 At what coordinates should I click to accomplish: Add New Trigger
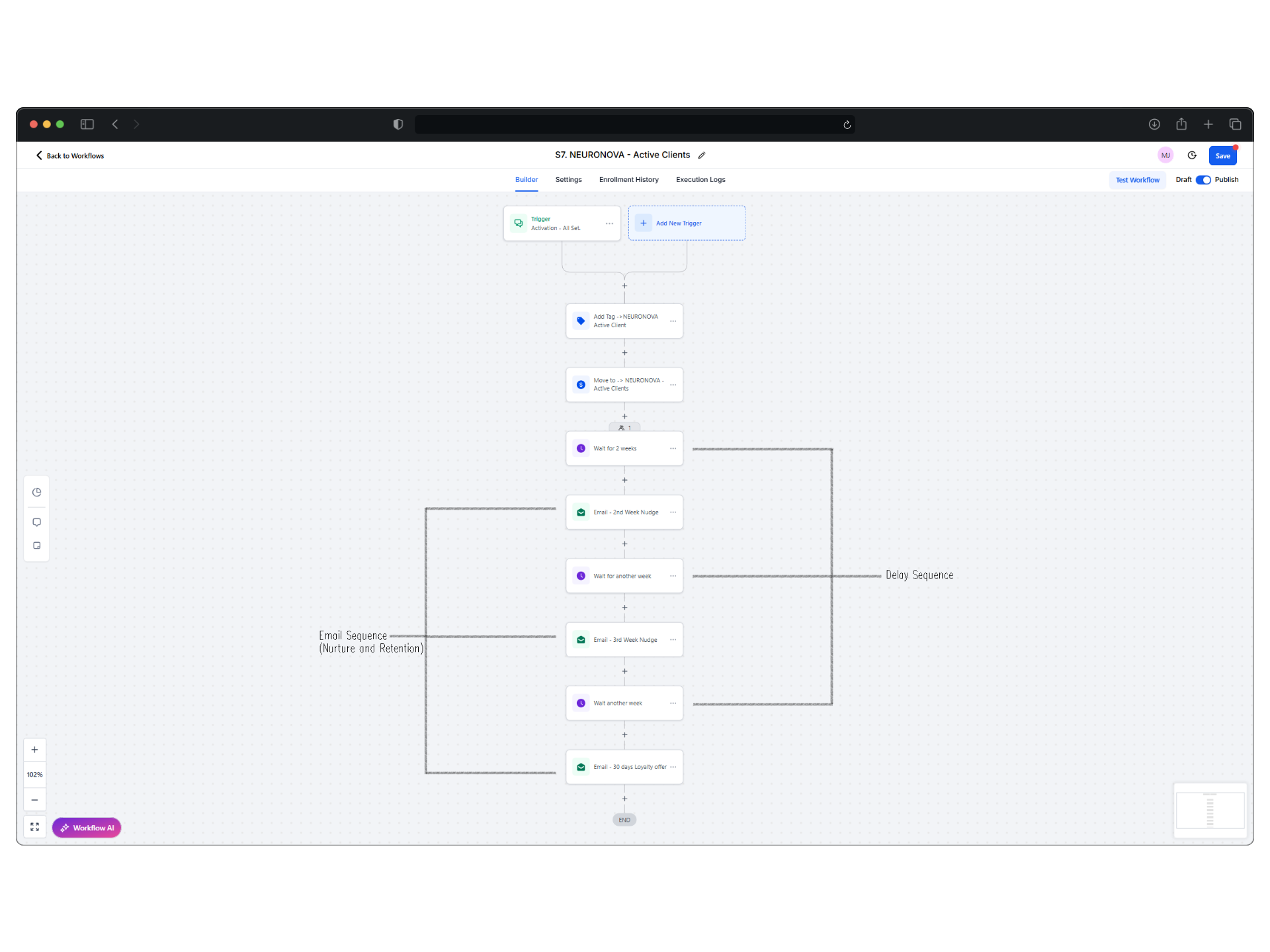tap(687, 223)
